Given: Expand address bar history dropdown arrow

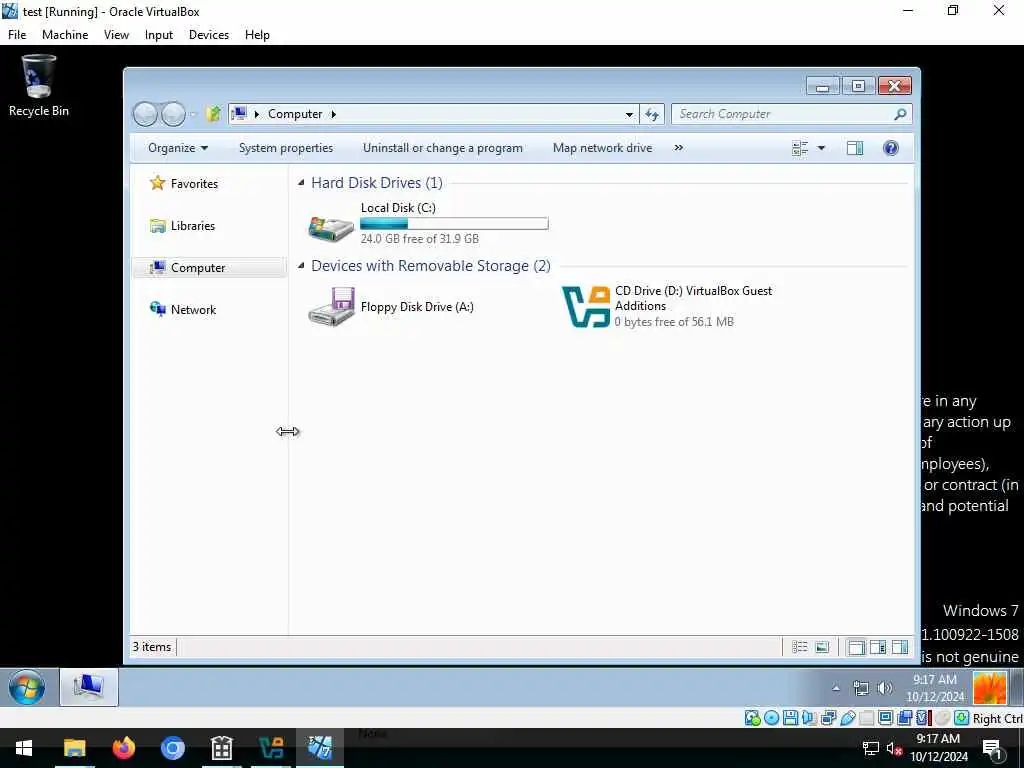Looking at the screenshot, I should tap(629, 114).
